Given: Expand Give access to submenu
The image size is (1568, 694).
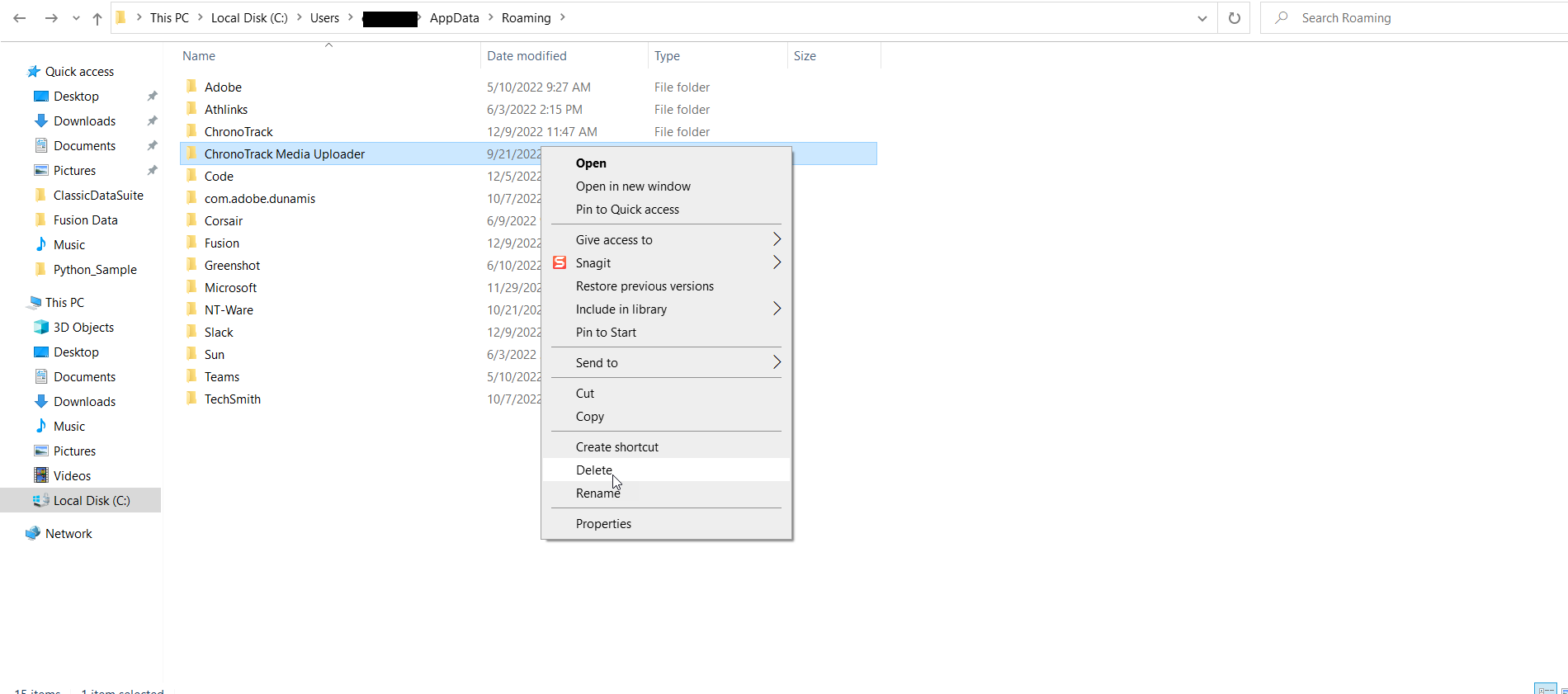Looking at the screenshot, I should click(x=666, y=240).
